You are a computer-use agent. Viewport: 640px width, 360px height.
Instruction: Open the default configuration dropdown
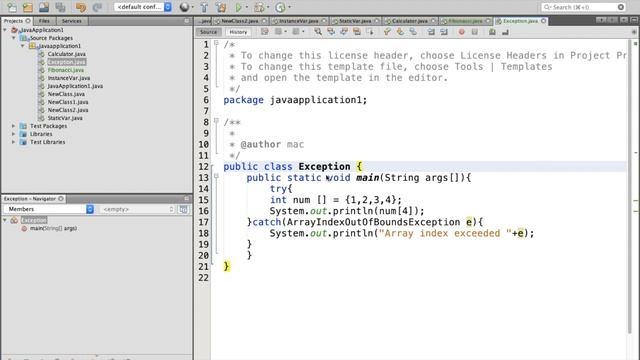coord(142,7)
